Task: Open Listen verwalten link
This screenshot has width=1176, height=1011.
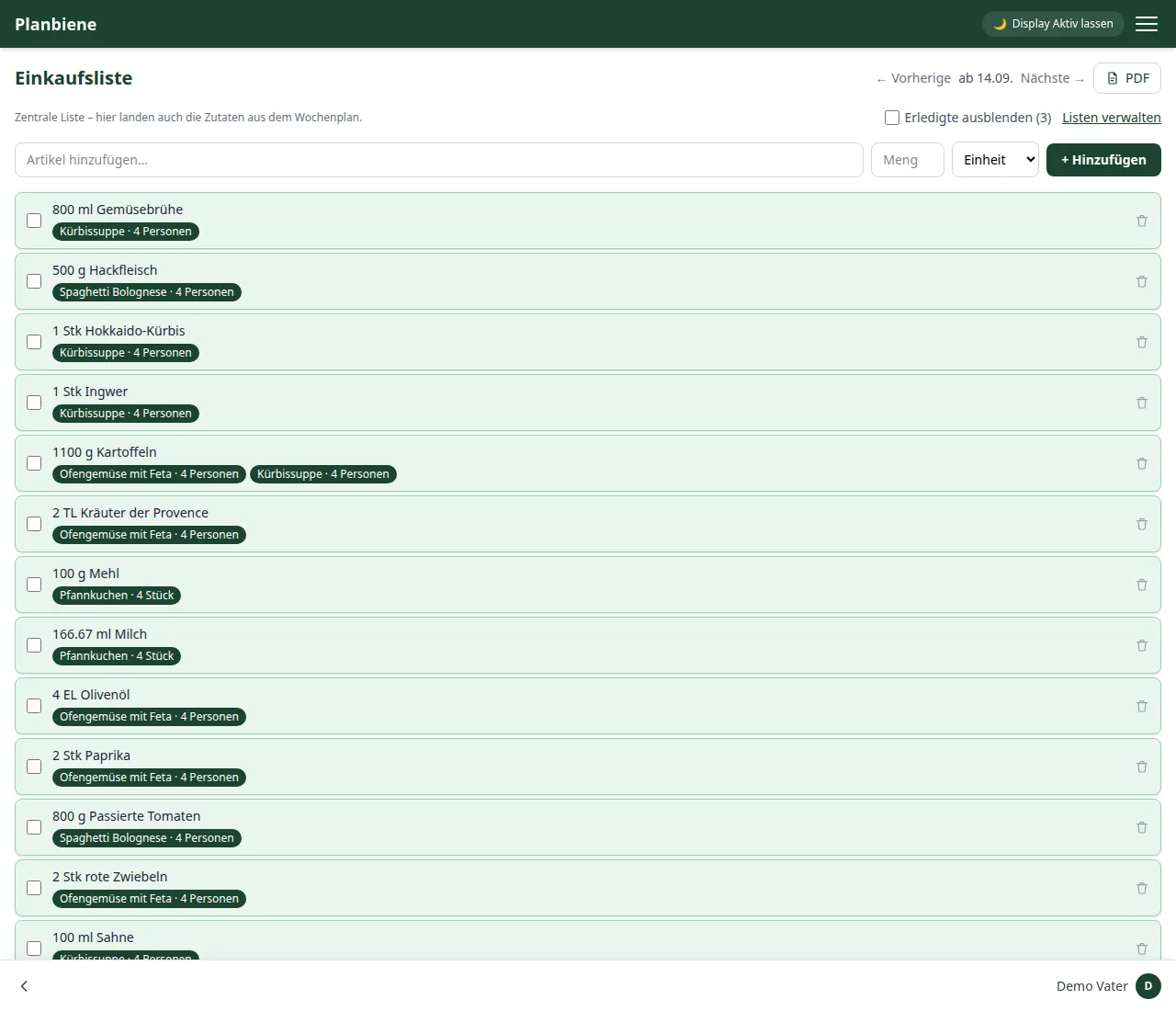Action: (1112, 118)
